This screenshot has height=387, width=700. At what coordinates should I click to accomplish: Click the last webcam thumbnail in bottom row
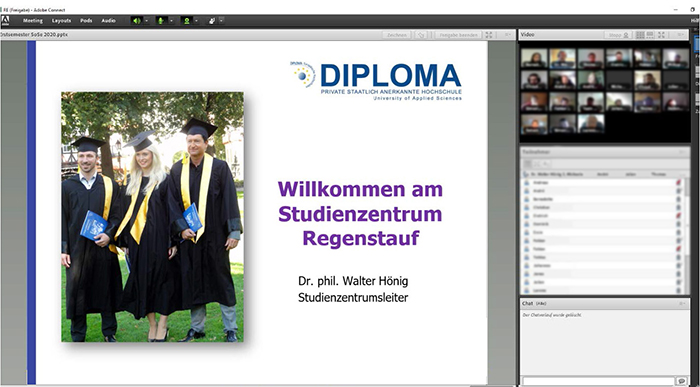[591, 124]
